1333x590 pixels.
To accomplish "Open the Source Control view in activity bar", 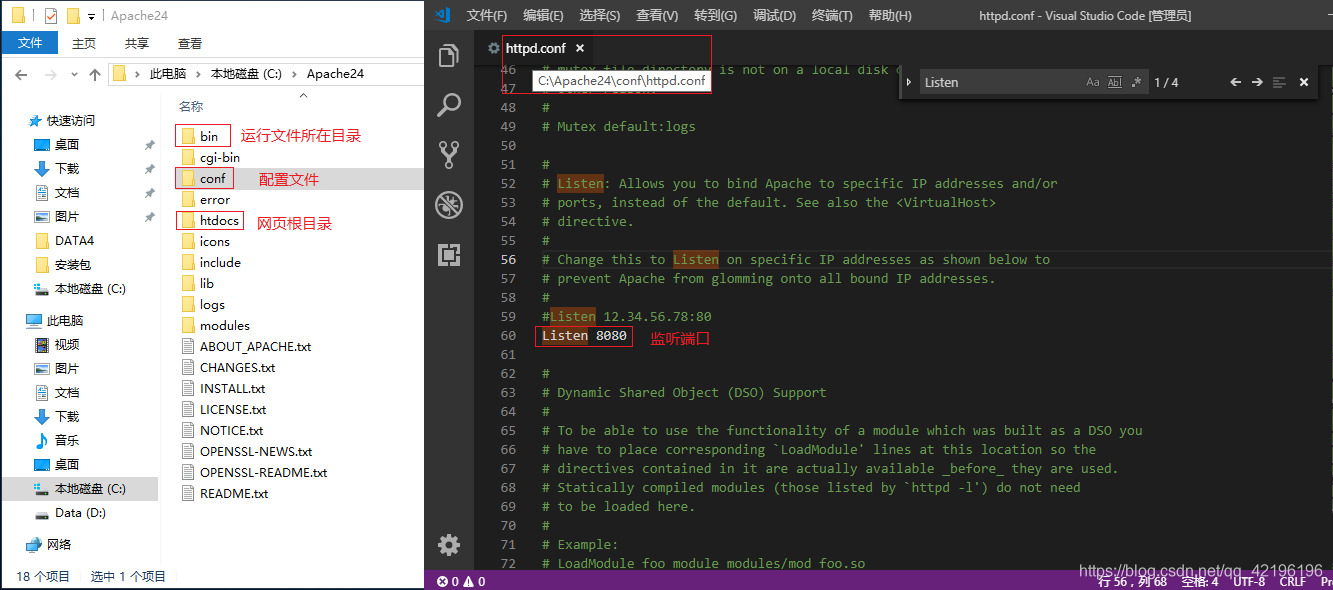I will [449, 154].
